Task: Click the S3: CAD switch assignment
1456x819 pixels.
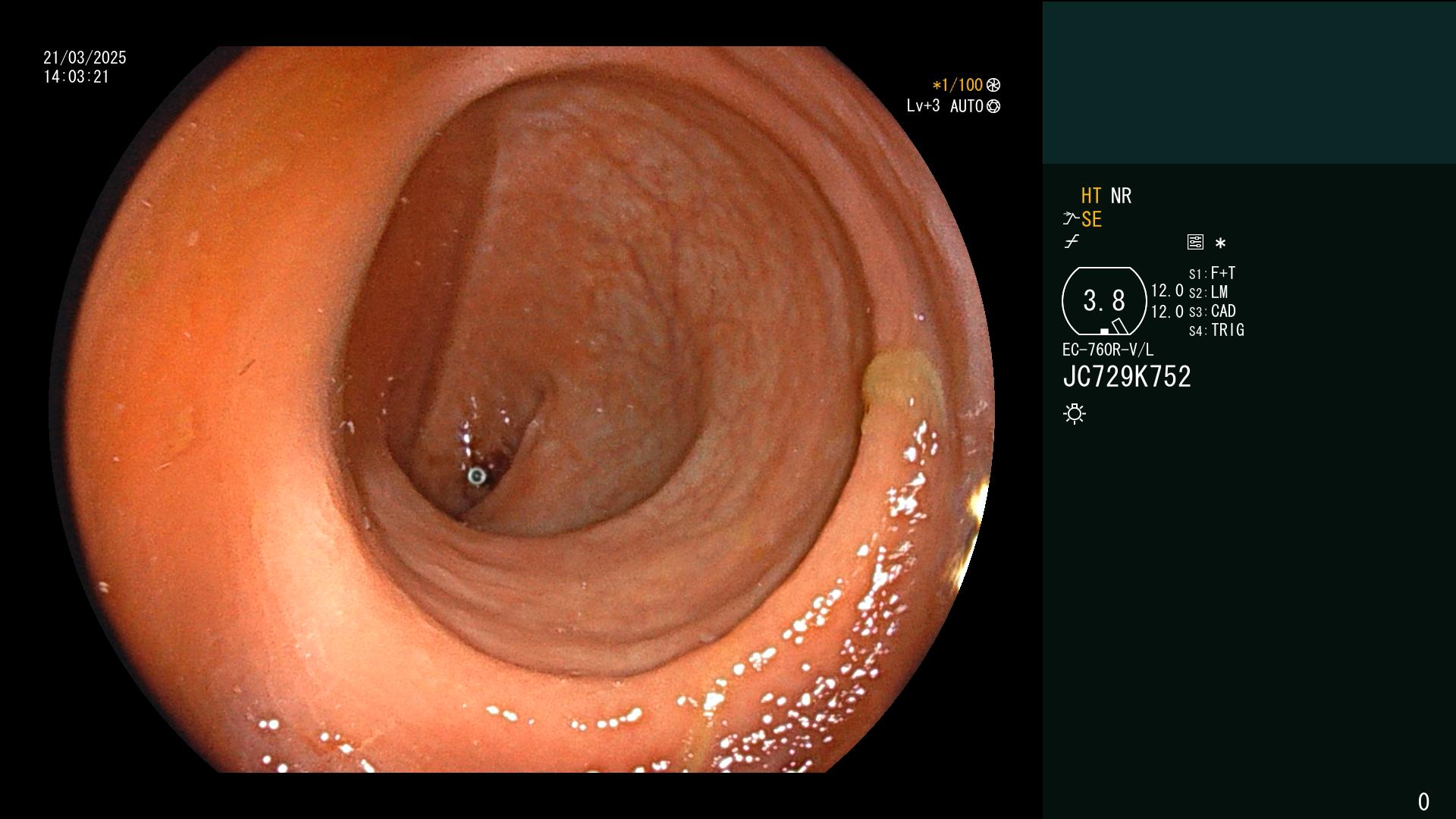Action: pos(1212,311)
